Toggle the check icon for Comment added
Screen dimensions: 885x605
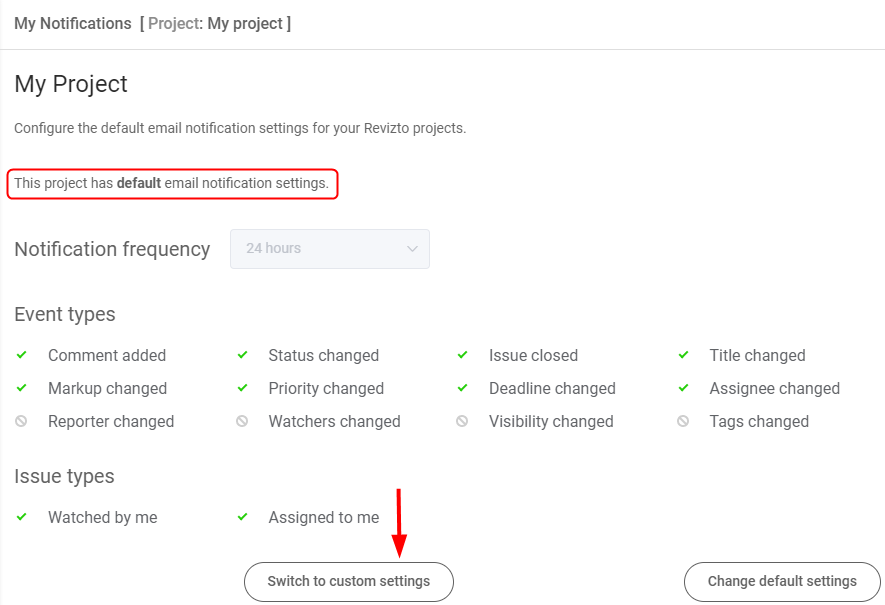[x=21, y=355]
